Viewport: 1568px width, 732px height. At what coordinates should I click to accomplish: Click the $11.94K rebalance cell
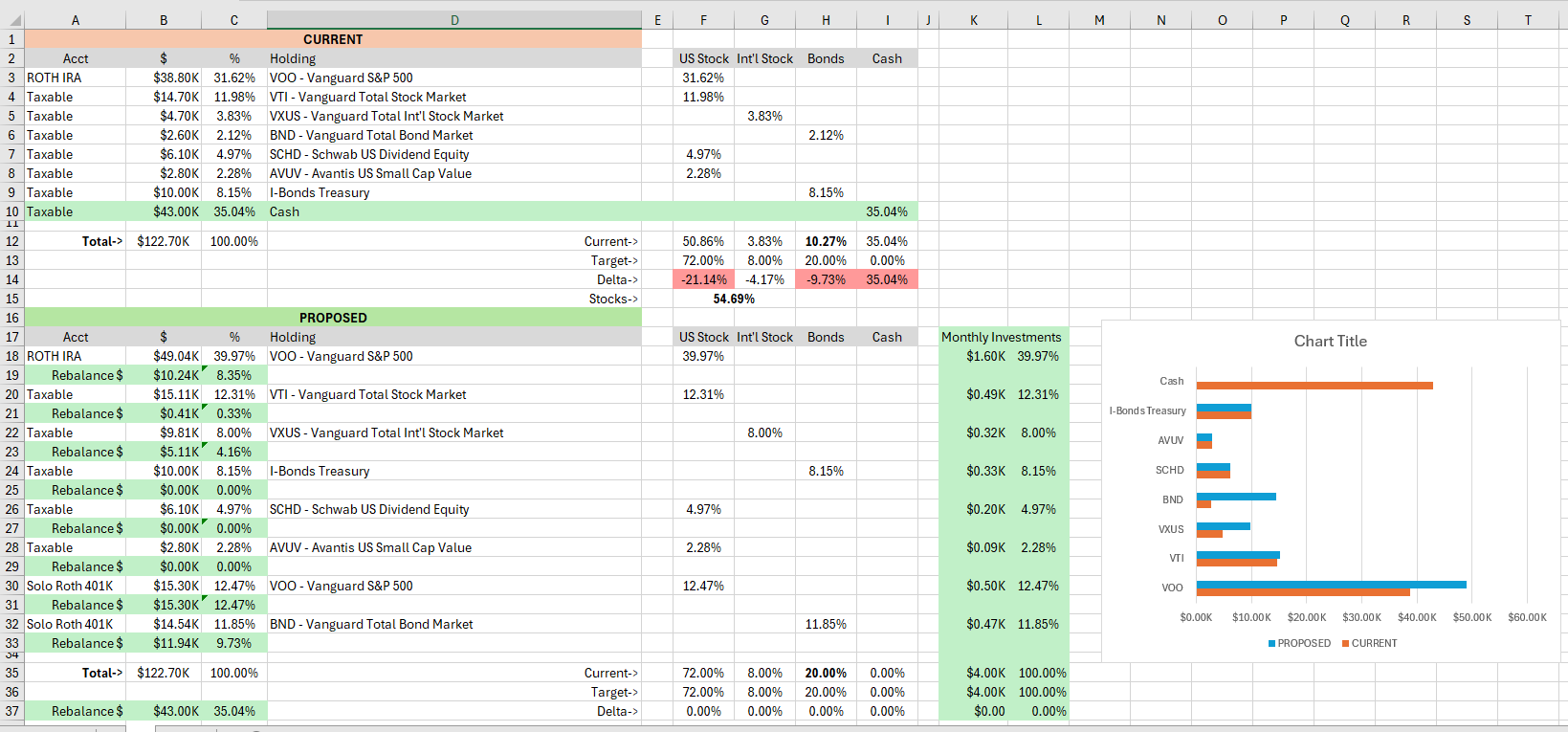pyautogui.click(x=164, y=643)
